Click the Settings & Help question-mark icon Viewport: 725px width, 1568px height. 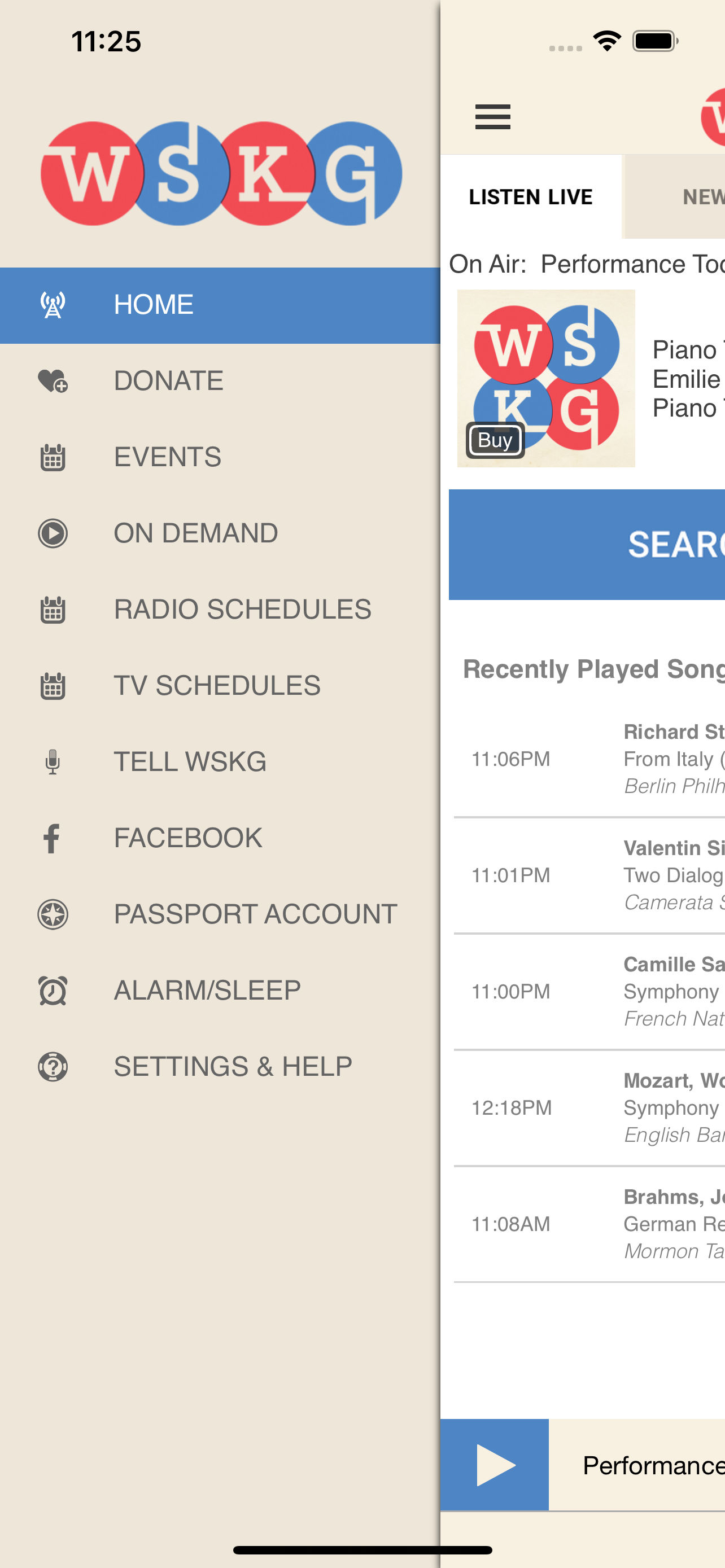click(x=53, y=1066)
